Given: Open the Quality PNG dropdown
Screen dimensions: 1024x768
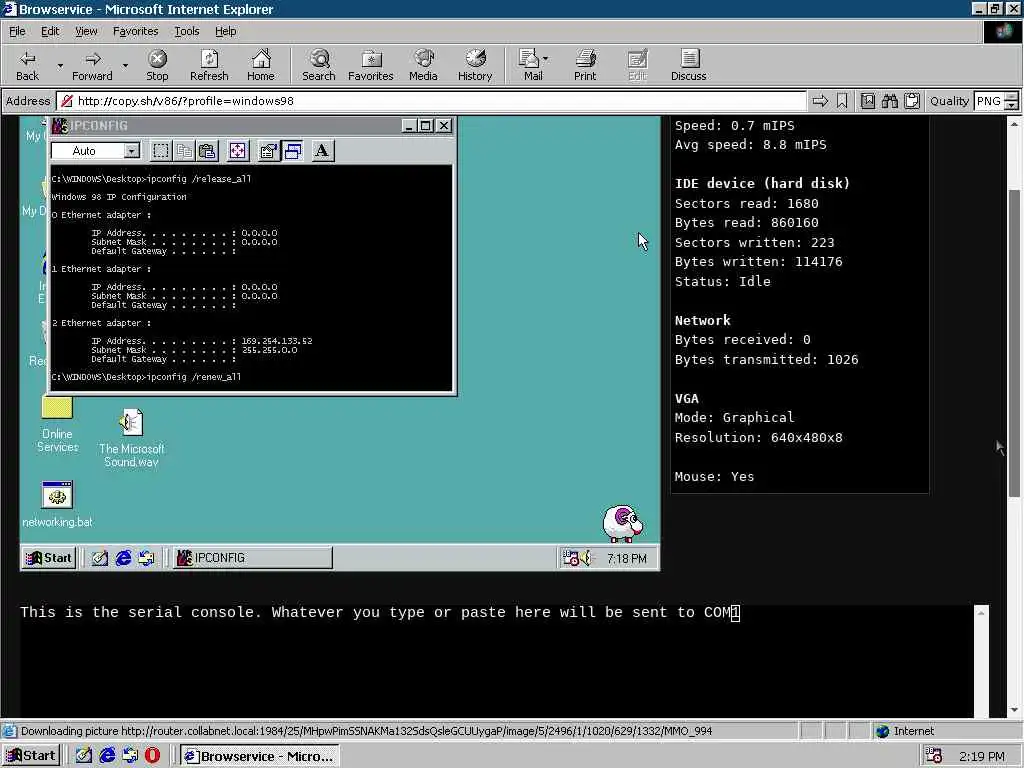Looking at the screenshot, I should click(x=1011, y=101).
